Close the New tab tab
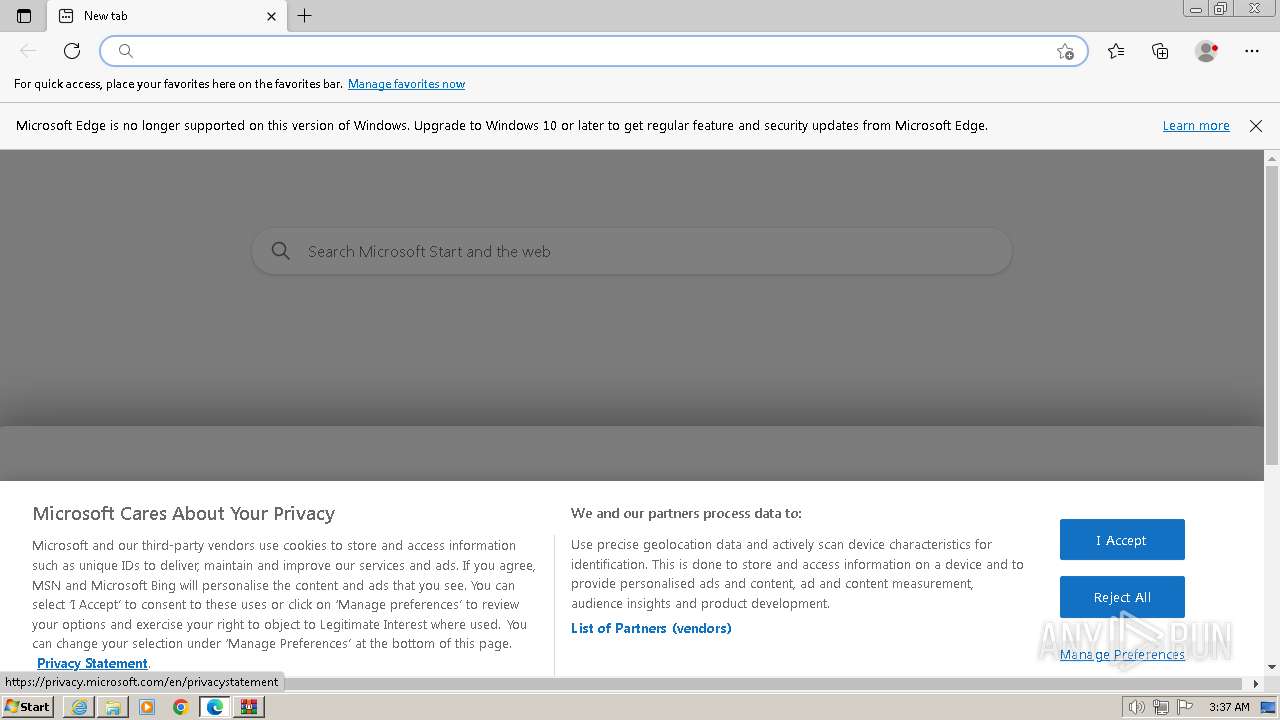The width and height of the screenshot is (1280, 720). [272, 16]
